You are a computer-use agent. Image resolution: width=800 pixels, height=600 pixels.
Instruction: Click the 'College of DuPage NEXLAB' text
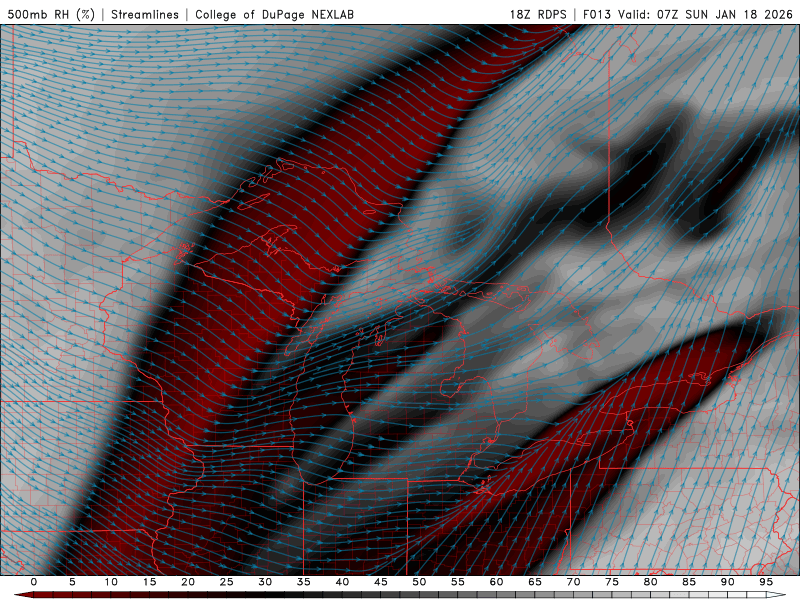click(274, 14)
